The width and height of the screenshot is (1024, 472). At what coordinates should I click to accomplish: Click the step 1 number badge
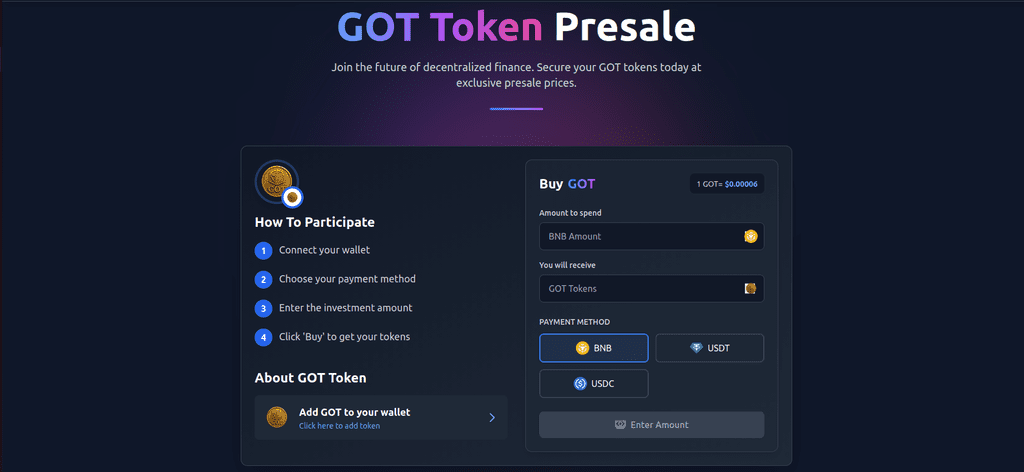(263, 250)
